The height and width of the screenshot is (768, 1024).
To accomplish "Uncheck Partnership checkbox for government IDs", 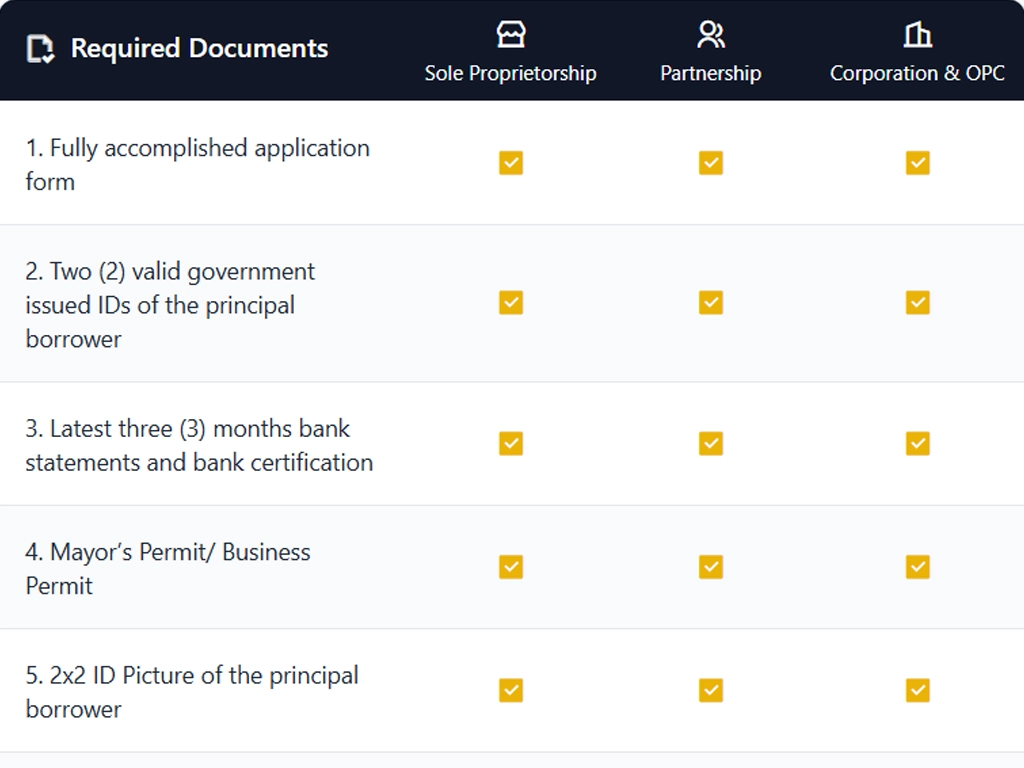I will tap(710, 301).
